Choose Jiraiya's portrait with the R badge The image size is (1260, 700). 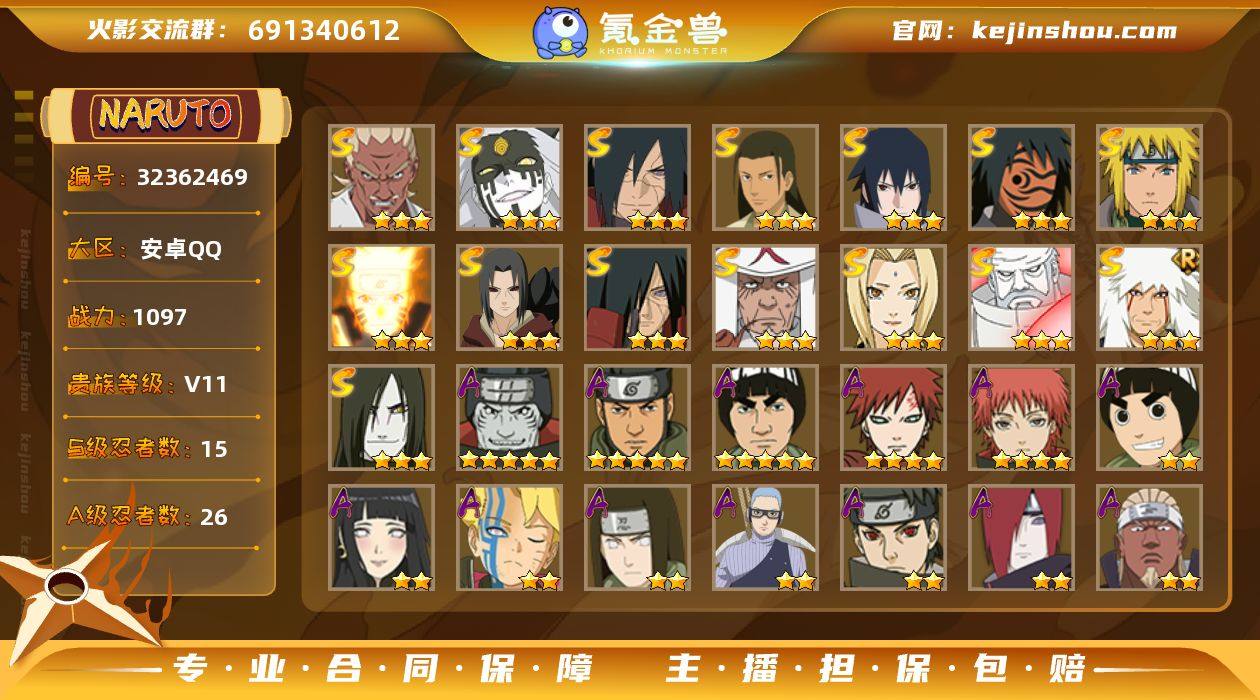click(x=1149, y=297)
